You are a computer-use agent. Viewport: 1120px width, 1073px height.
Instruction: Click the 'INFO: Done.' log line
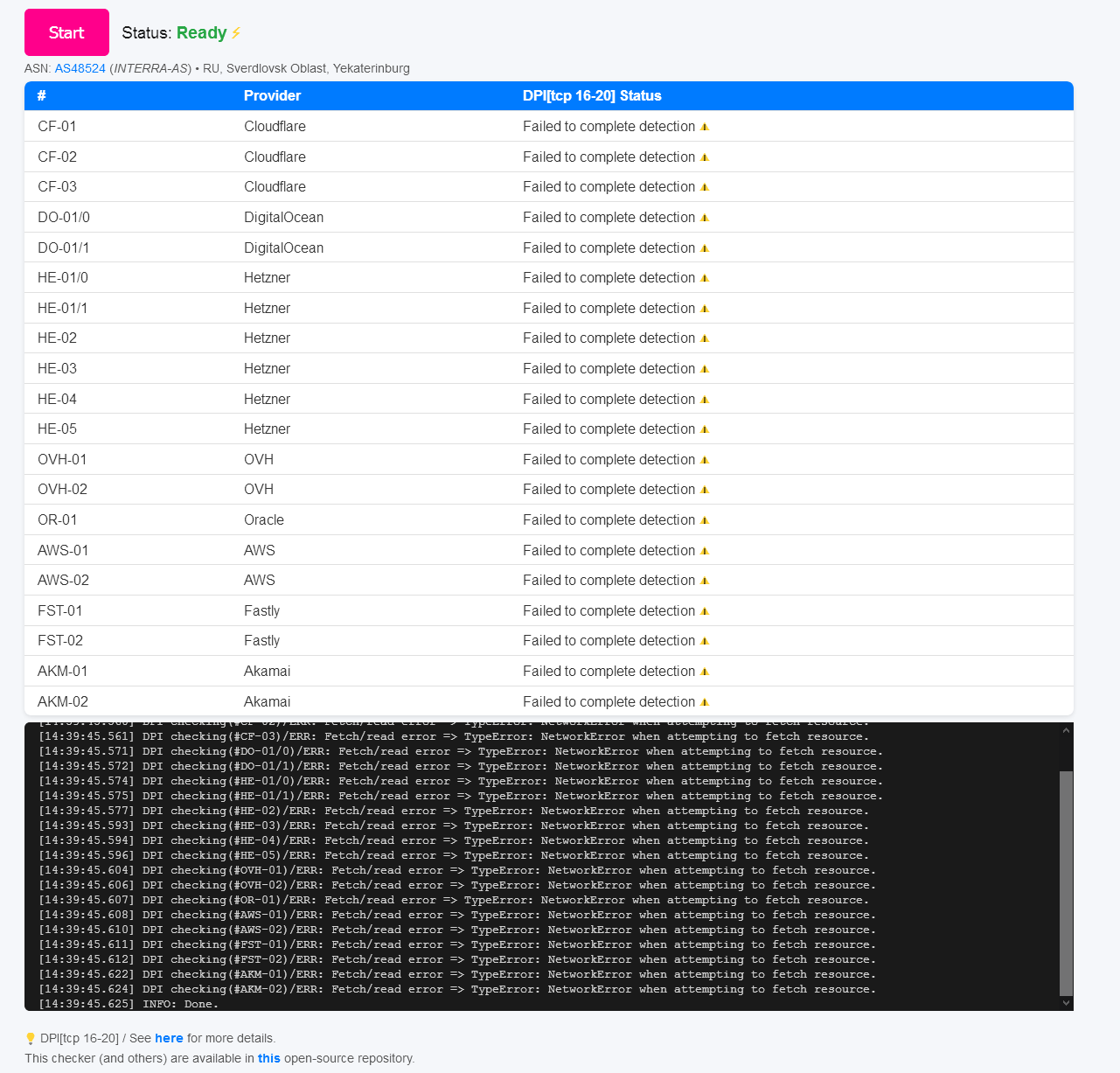click(129, 1004)
